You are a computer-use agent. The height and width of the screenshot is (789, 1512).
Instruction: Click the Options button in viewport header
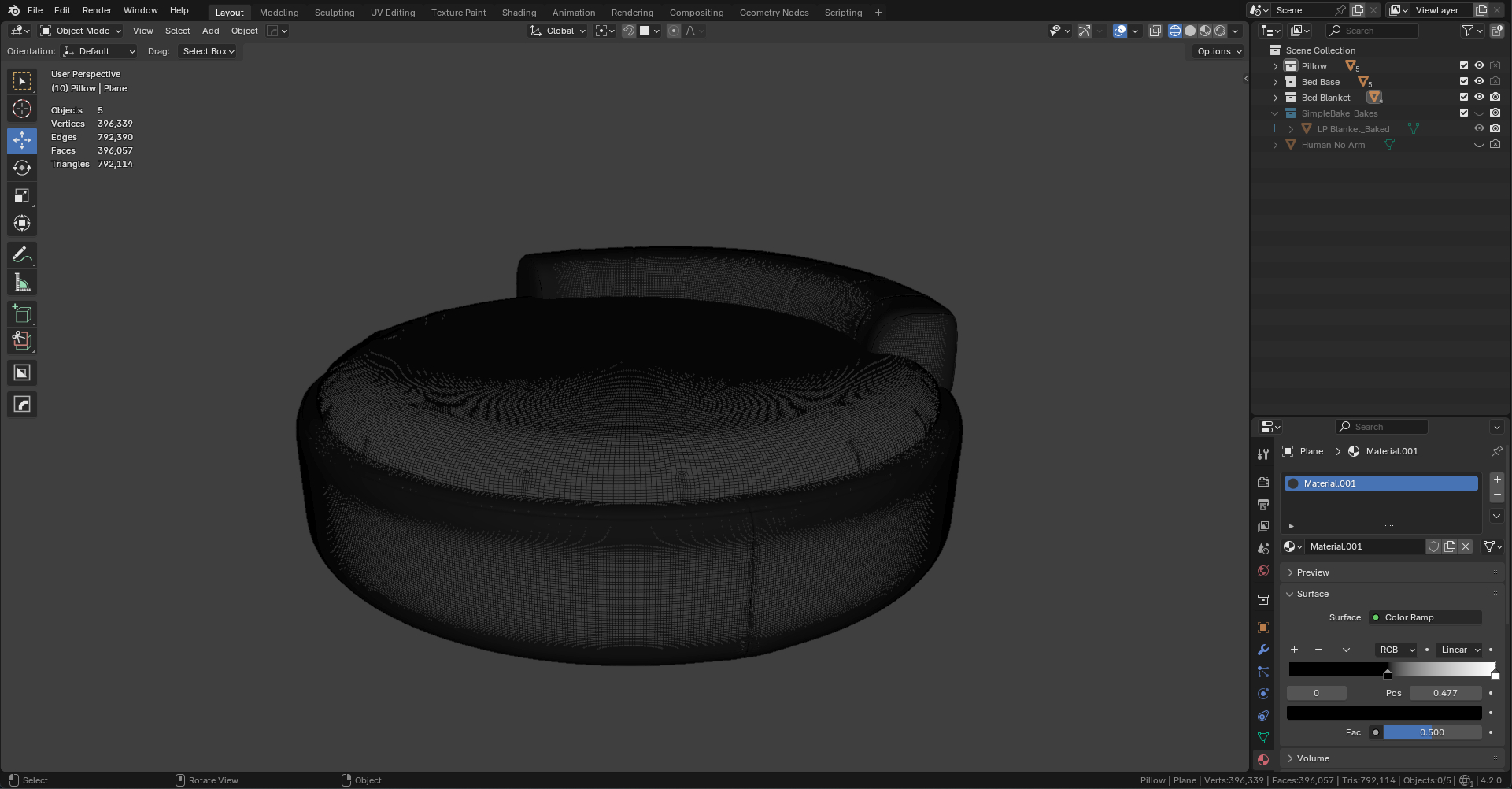click(x=1218, y=51)
